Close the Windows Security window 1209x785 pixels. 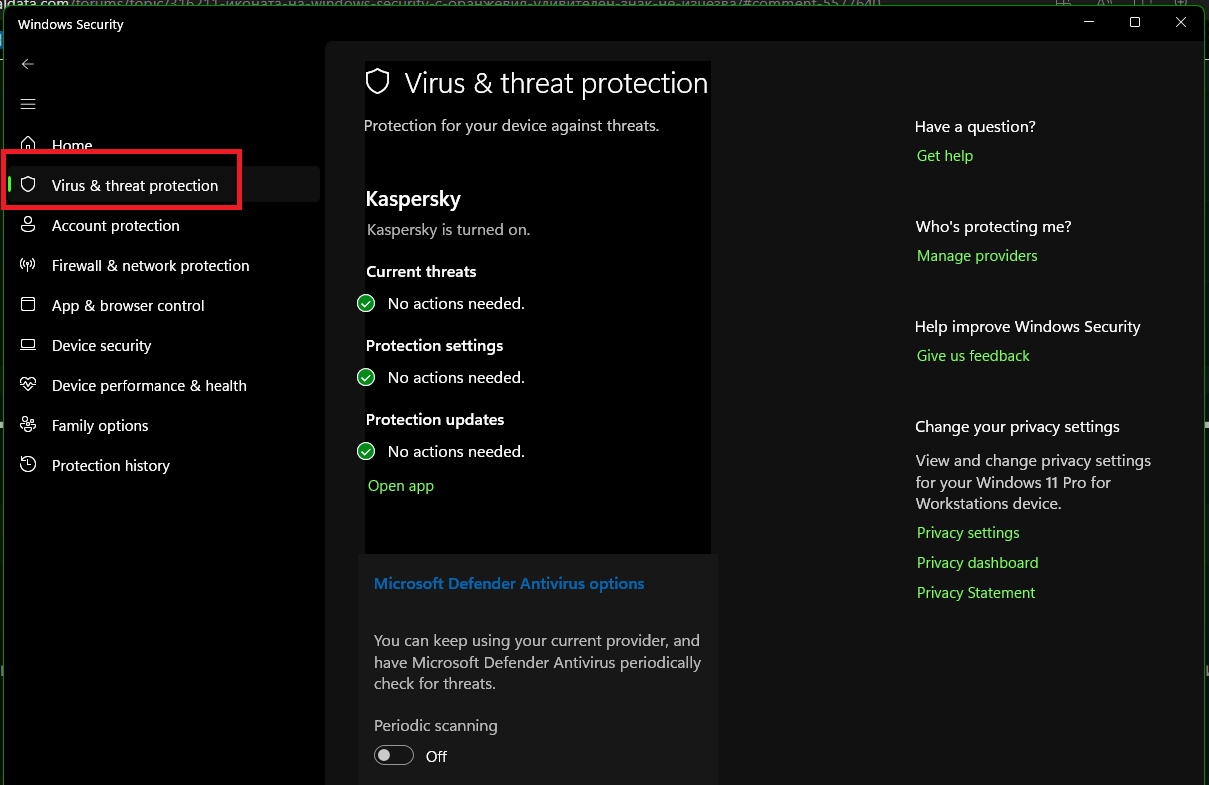point(1181,22)
